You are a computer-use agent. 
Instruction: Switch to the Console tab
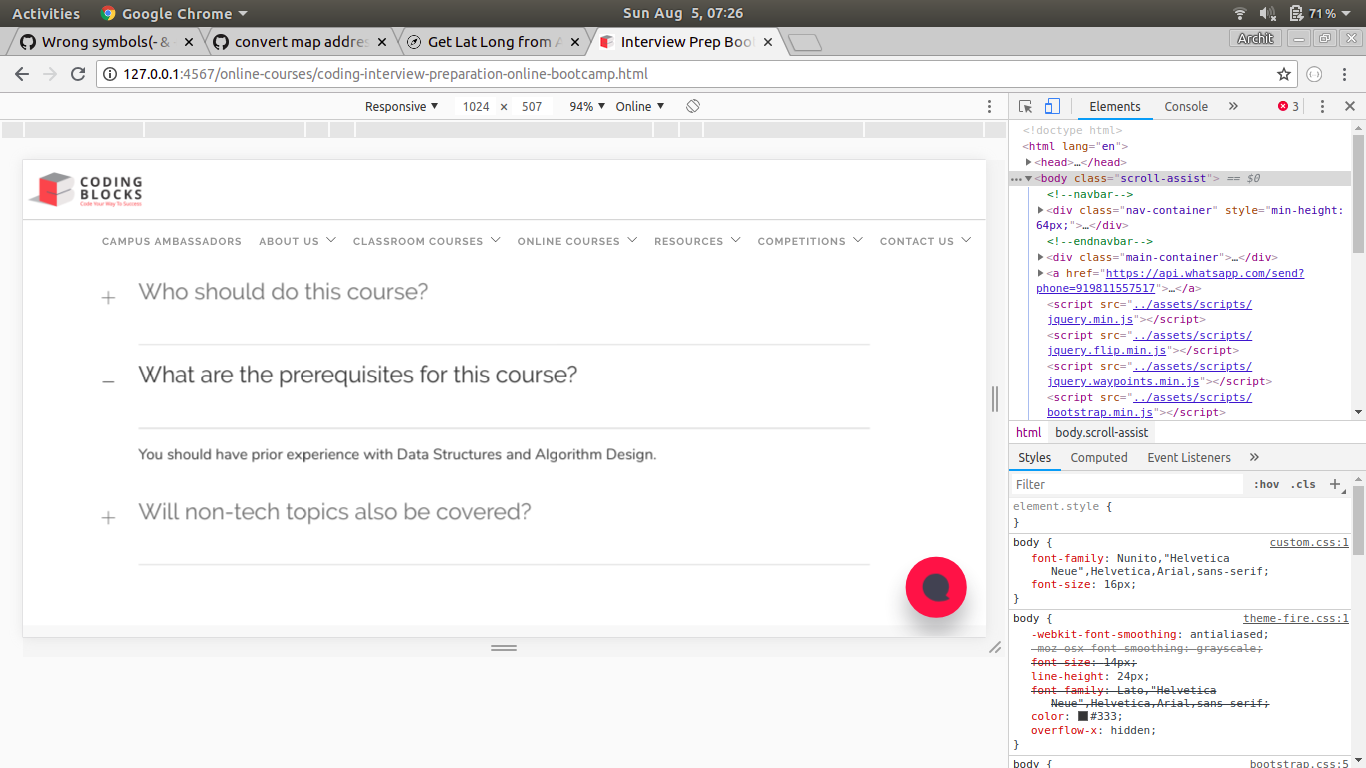1186,106
